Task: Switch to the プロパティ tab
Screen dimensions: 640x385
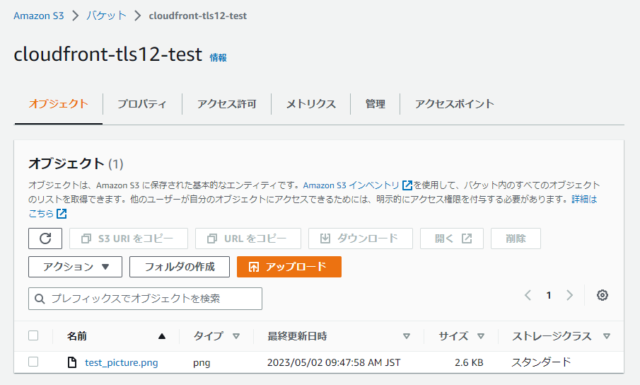Action: (142, 104)
